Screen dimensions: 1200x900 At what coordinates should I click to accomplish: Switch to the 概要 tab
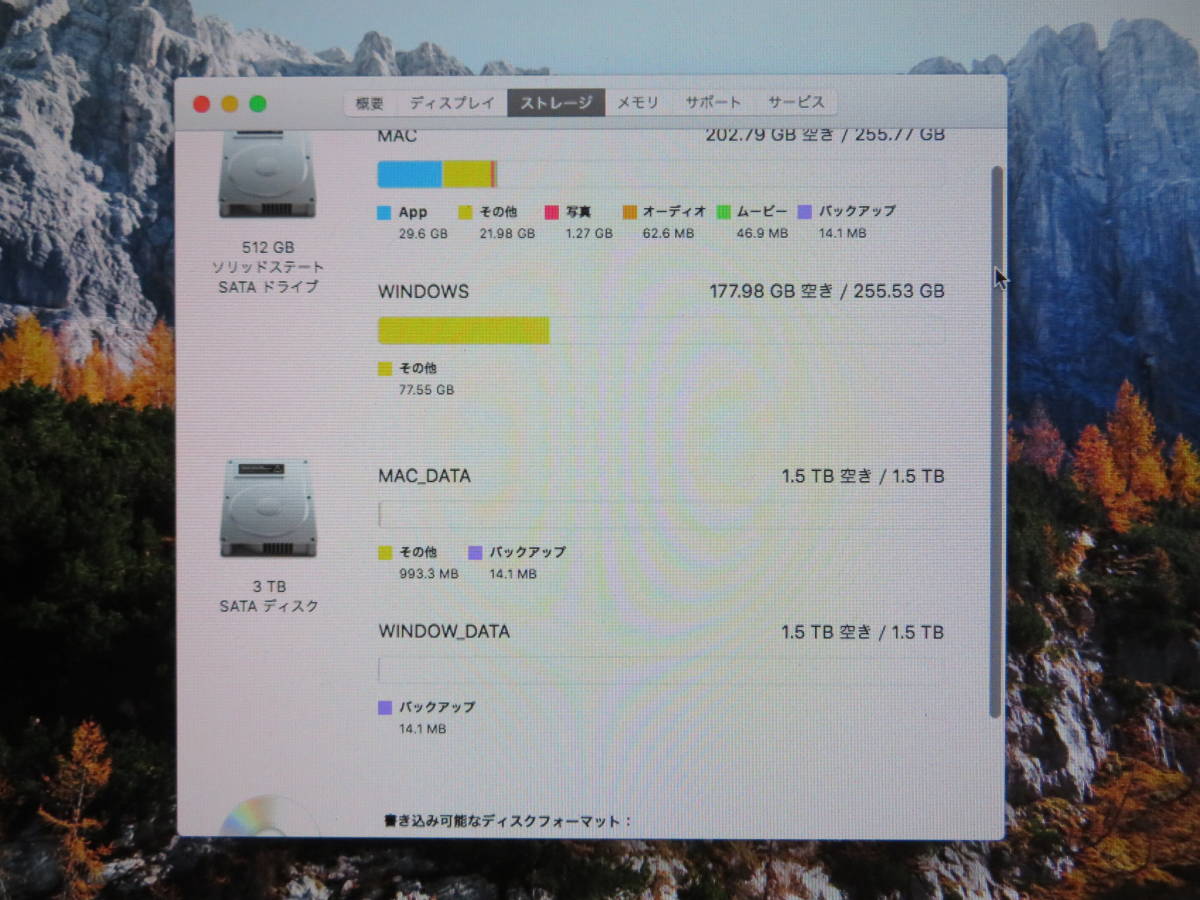[369, 102]
